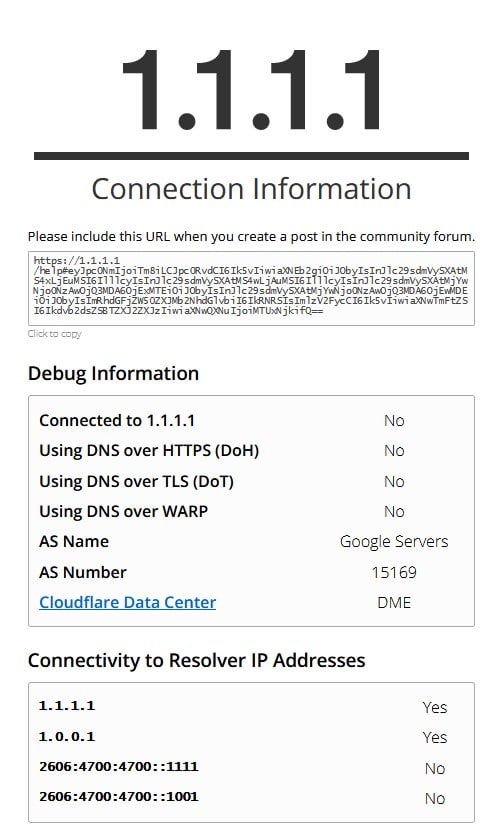Click the 'Click to copy' label
Viewport: 498px width, 835px height.
(54, 334)
